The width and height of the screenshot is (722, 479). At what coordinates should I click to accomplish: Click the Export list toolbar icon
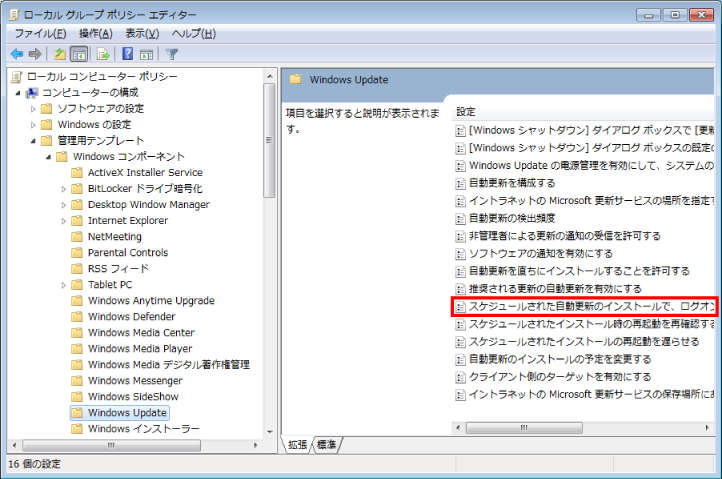point(103,54)
